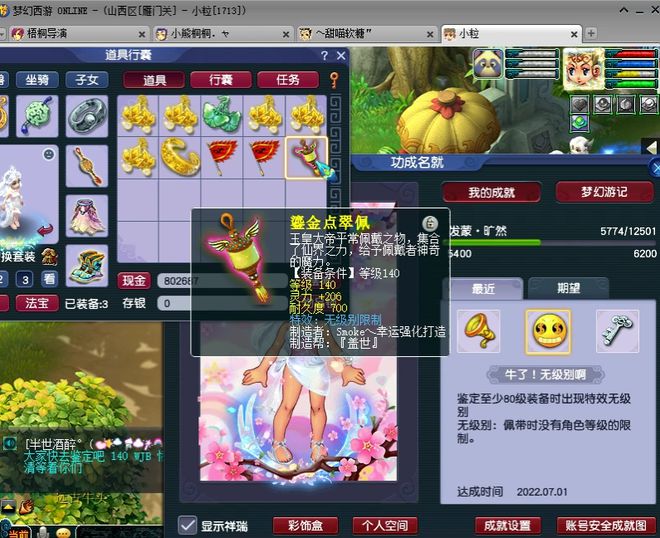Switch to the 最近 achievements tab

[483, 289]
